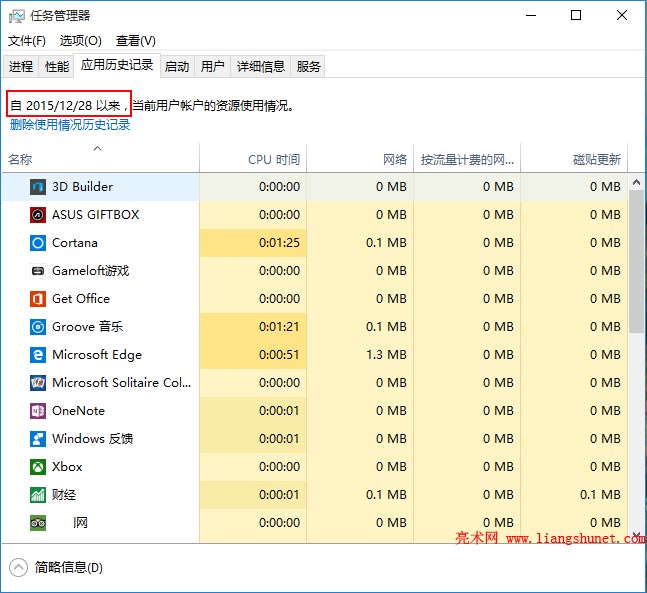Screen dimensions: 647x593
Task: Click the vertical scrollbar thumb
Action: [636, 261]
